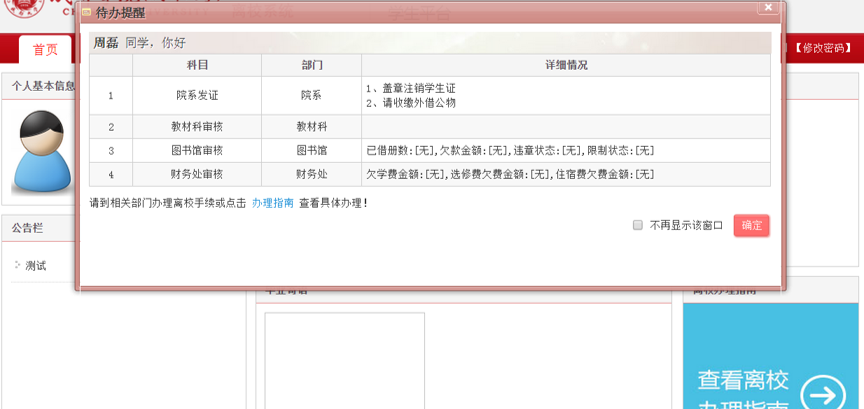
Task: Switch to the 首页 tab
Action: tap(45, 50)
